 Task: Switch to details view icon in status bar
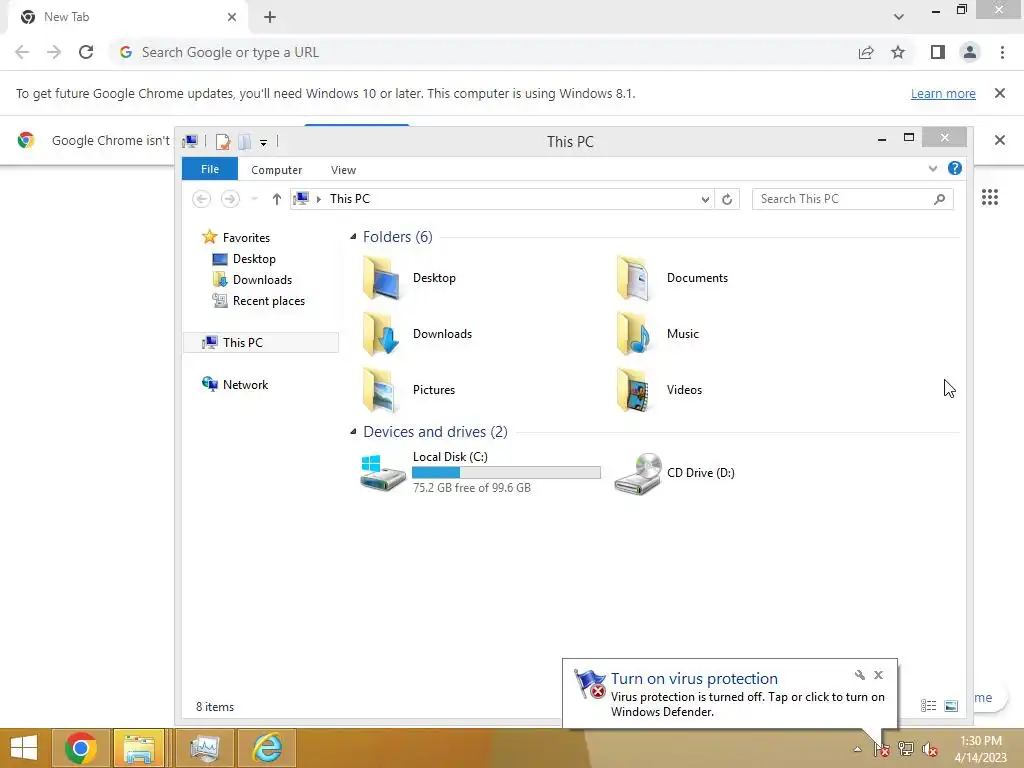point(928,705)
